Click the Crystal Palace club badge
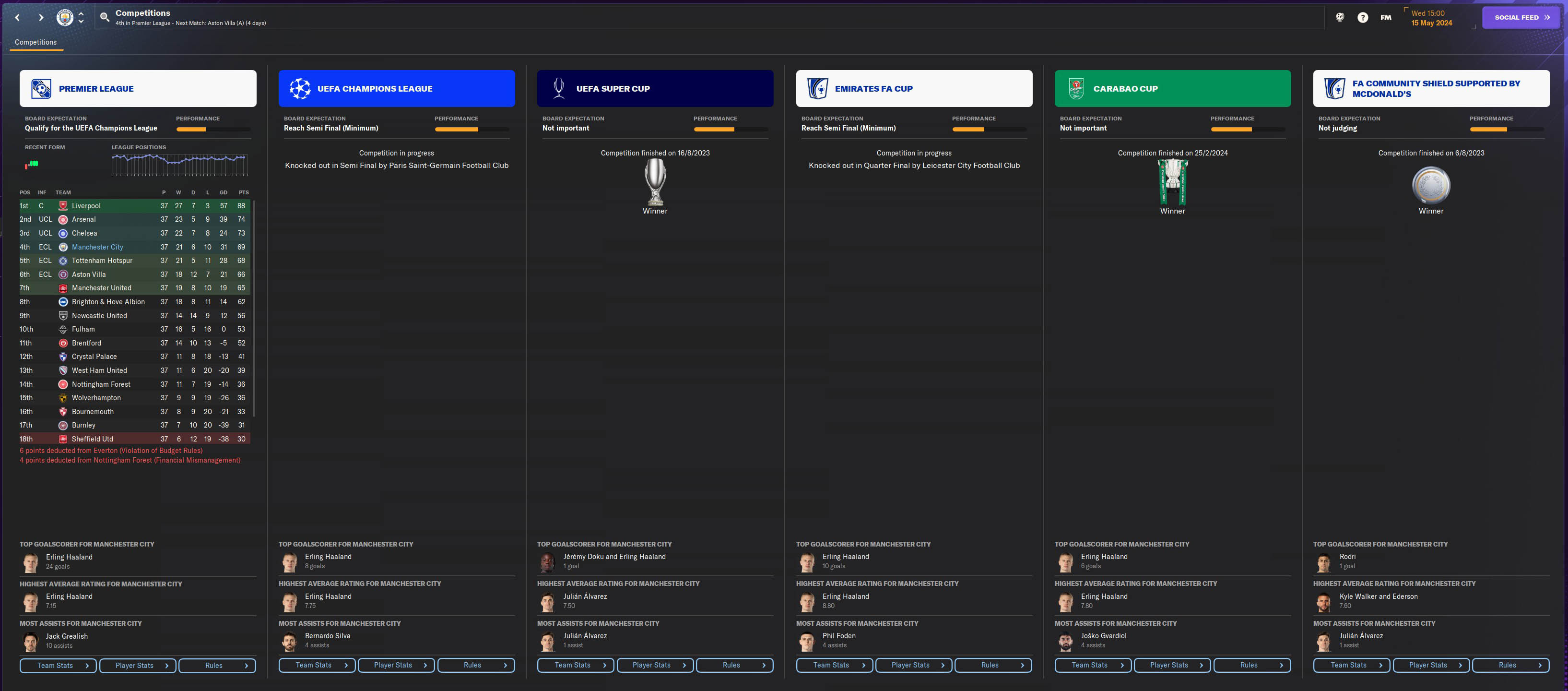This screenshot has width=1568, height=691. (x=63, y=357)
